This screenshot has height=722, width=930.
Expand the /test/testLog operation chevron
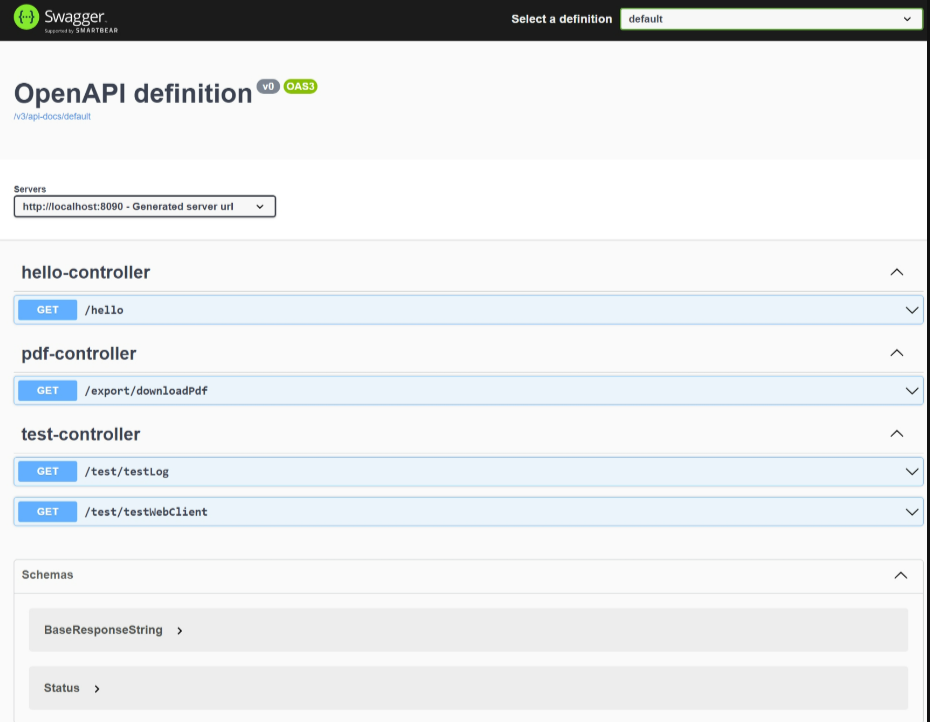click(912, 472)
